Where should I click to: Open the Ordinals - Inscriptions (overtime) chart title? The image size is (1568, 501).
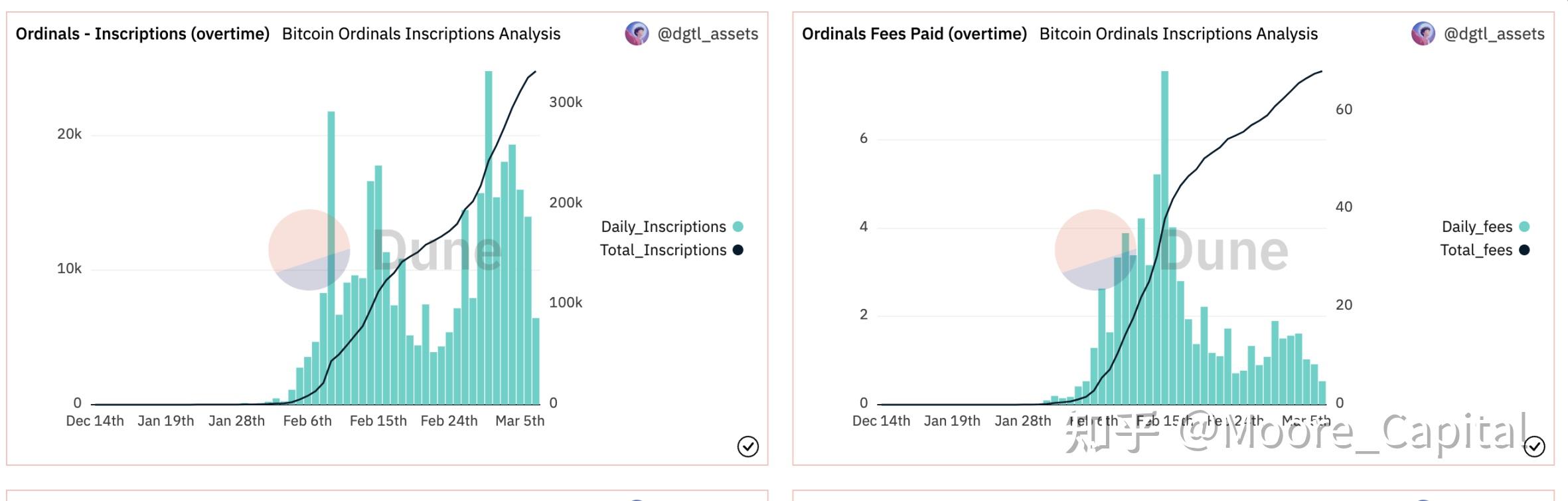143,34
